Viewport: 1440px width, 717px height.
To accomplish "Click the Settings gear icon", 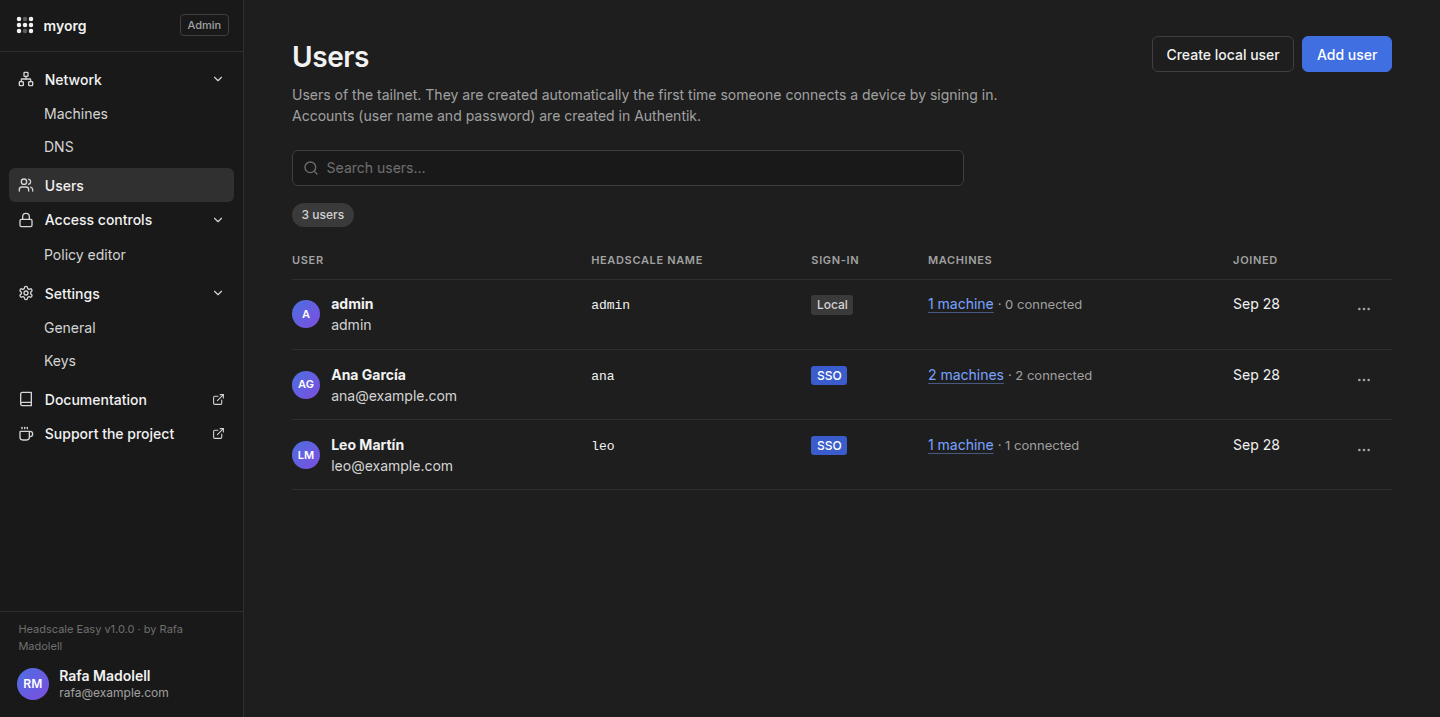I will coord(26,294).
